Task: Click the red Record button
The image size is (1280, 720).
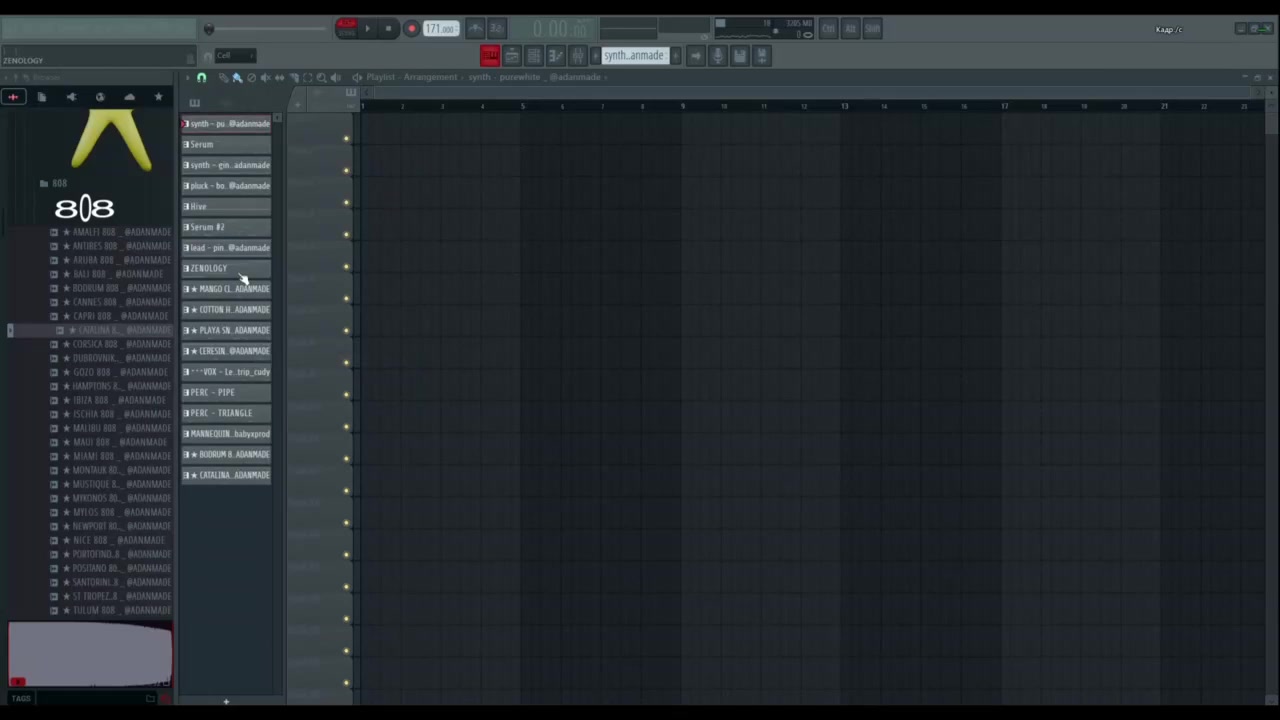Action: (x=411, y=29)
